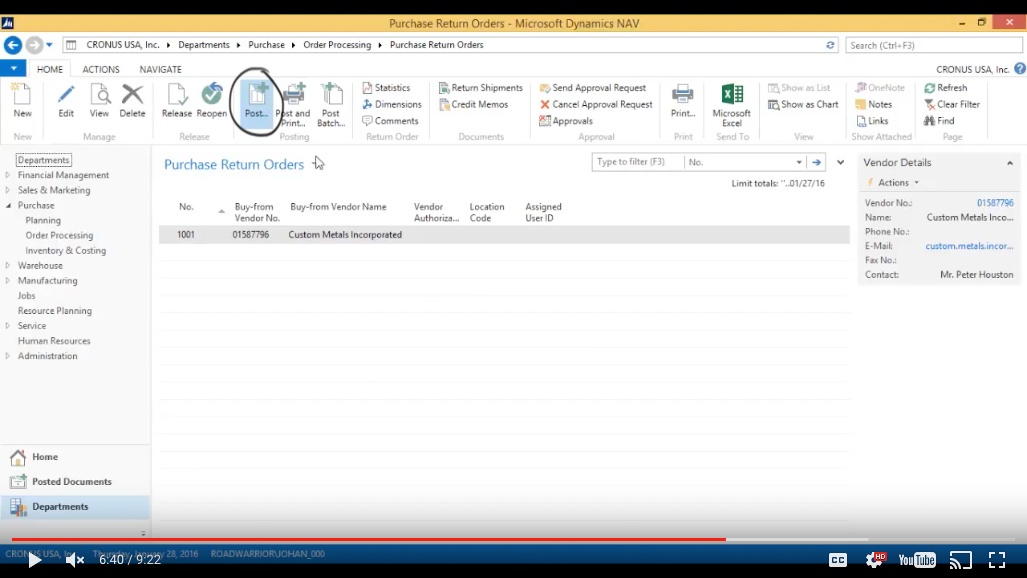Open Posted Documents navigation button
This screenshot has width=1027, height=578.
point(75,482)
